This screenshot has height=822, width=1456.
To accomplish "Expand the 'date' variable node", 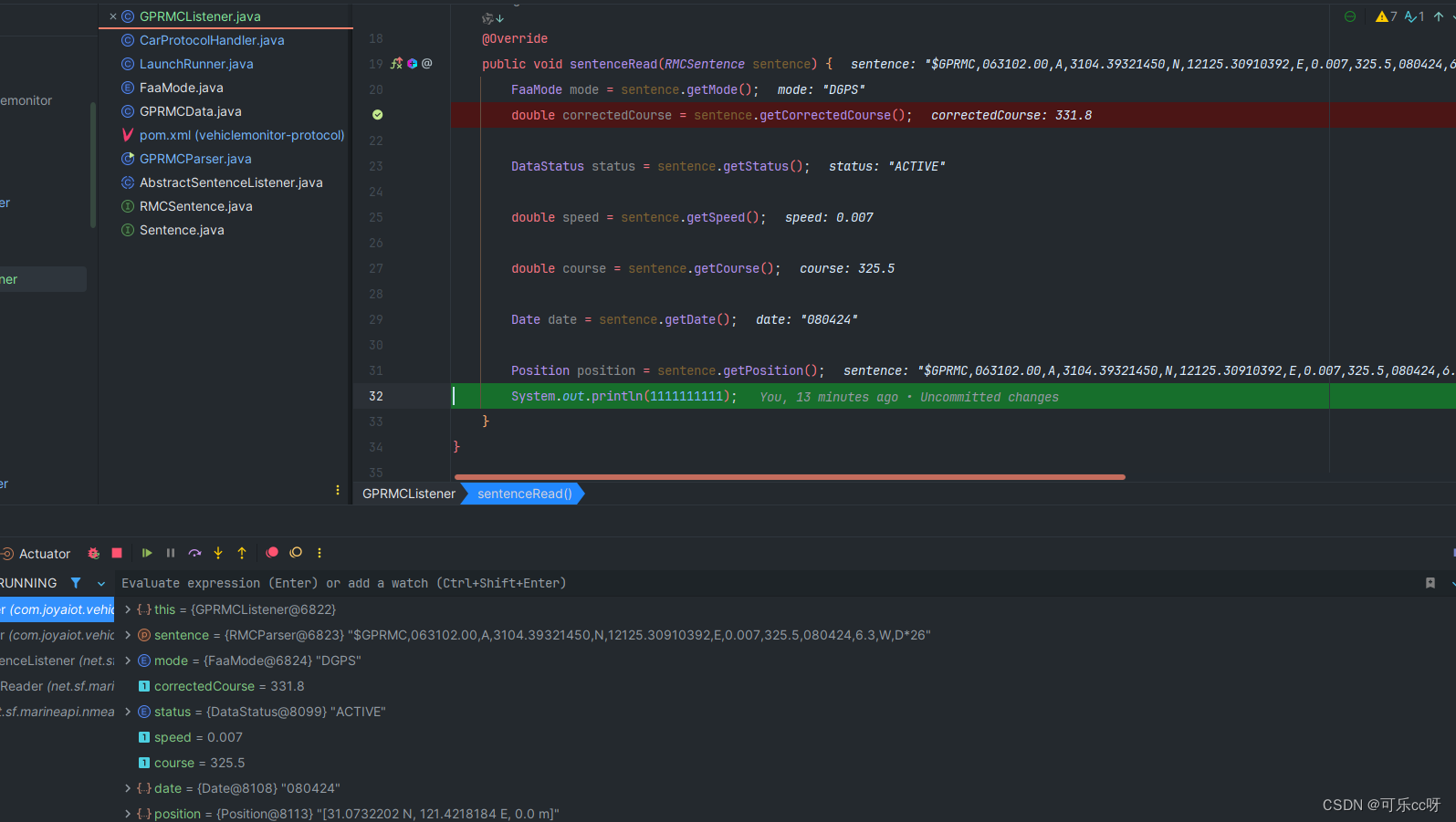I will coord(128,788).
